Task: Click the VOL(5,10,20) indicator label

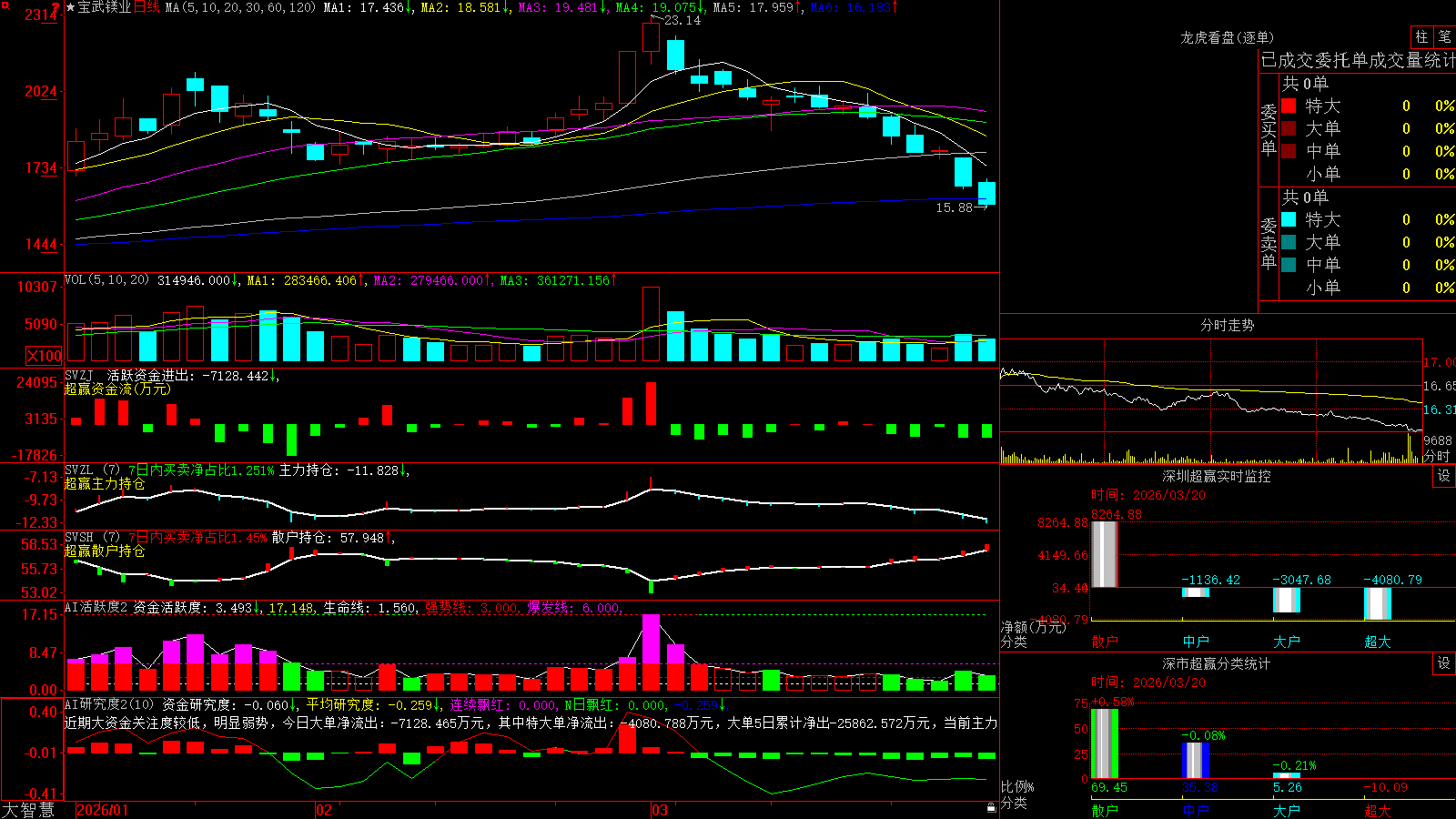Action: pyautogui.click(x=106, y=280)
